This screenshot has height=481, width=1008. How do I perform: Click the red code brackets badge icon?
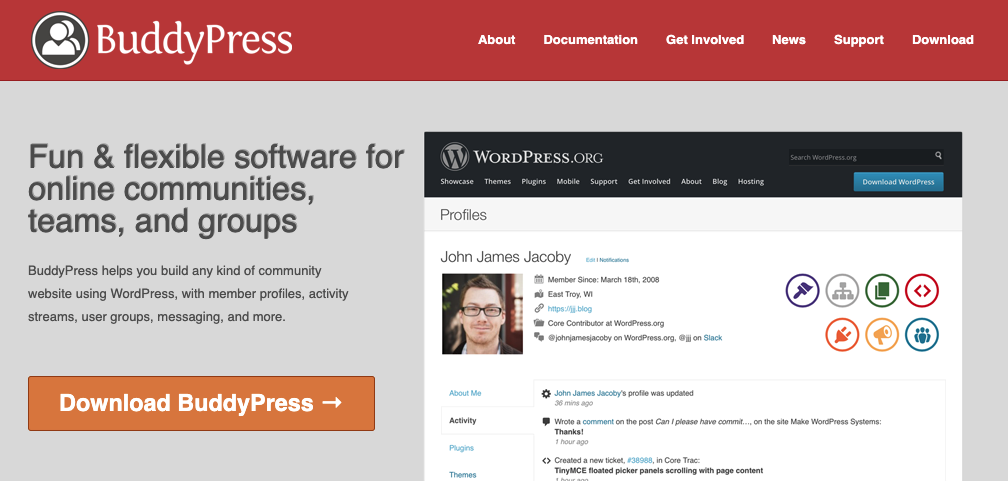tap(922, 291)
